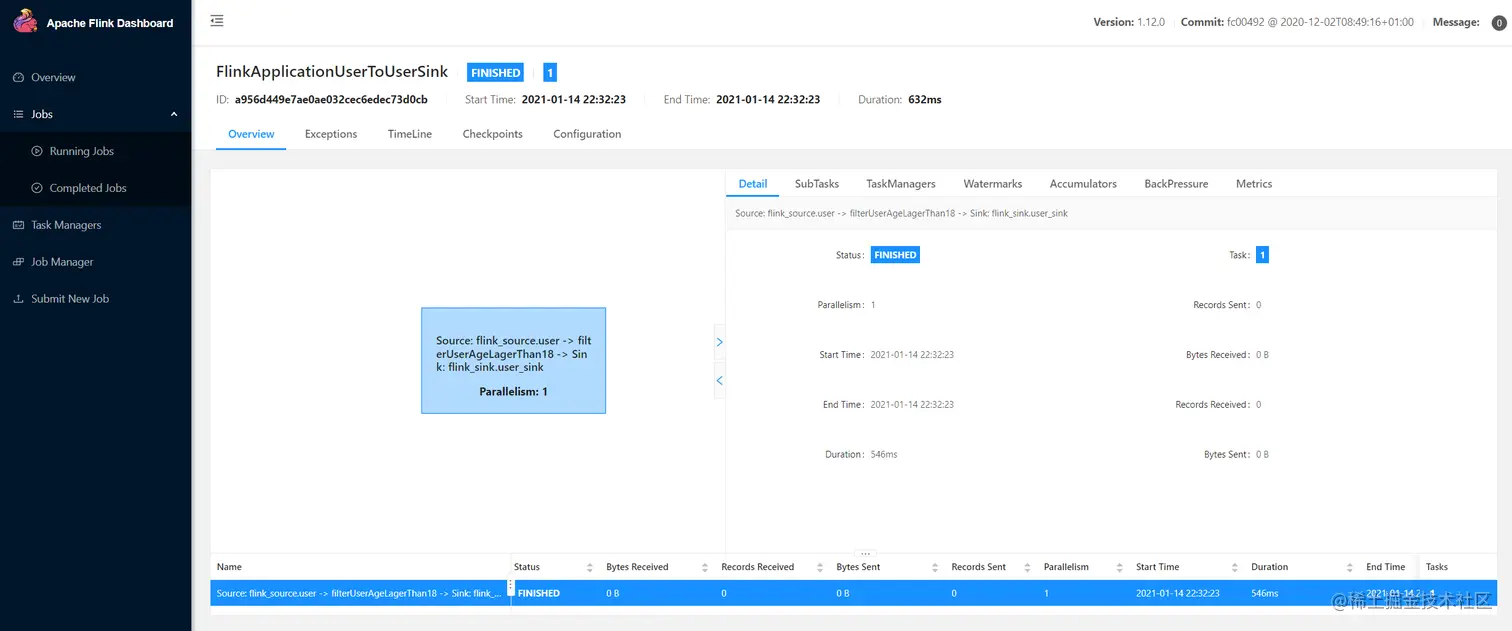Image resolution: width=1512 pixels, height=631 pixels.
Task: Open the TaskManagers detail tab
Action: click(x=901, y=184)
